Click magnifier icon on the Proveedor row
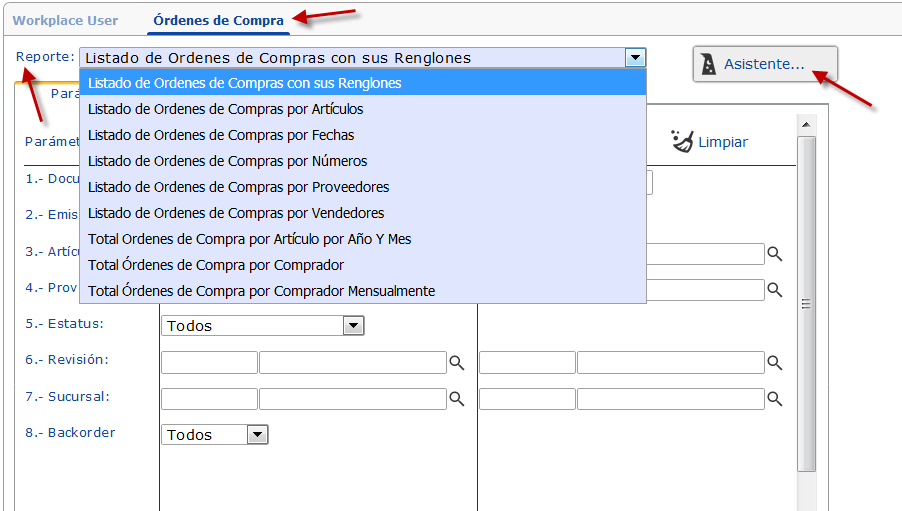This screenshot has width=902, height=511. [774, 290]
